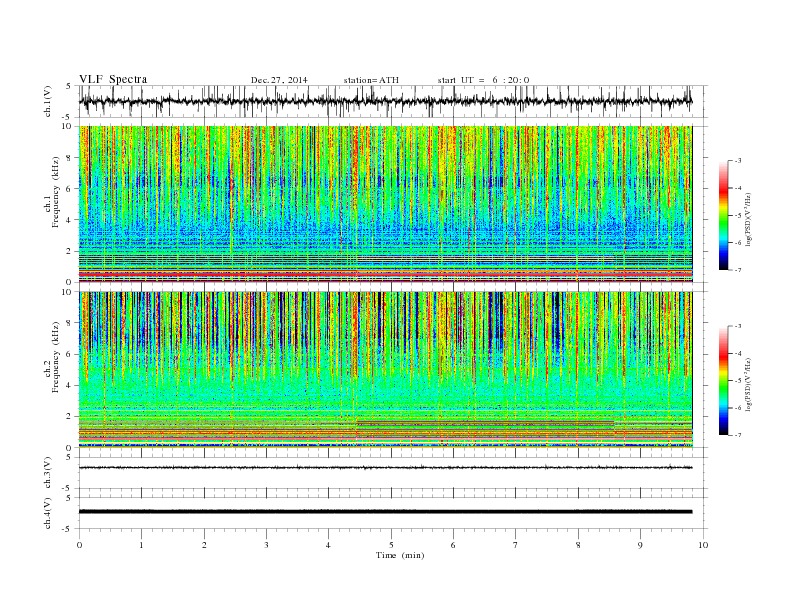Click time axis tick label 5
Viewport: 792px width, 612px height.
(x=391, y=545)
